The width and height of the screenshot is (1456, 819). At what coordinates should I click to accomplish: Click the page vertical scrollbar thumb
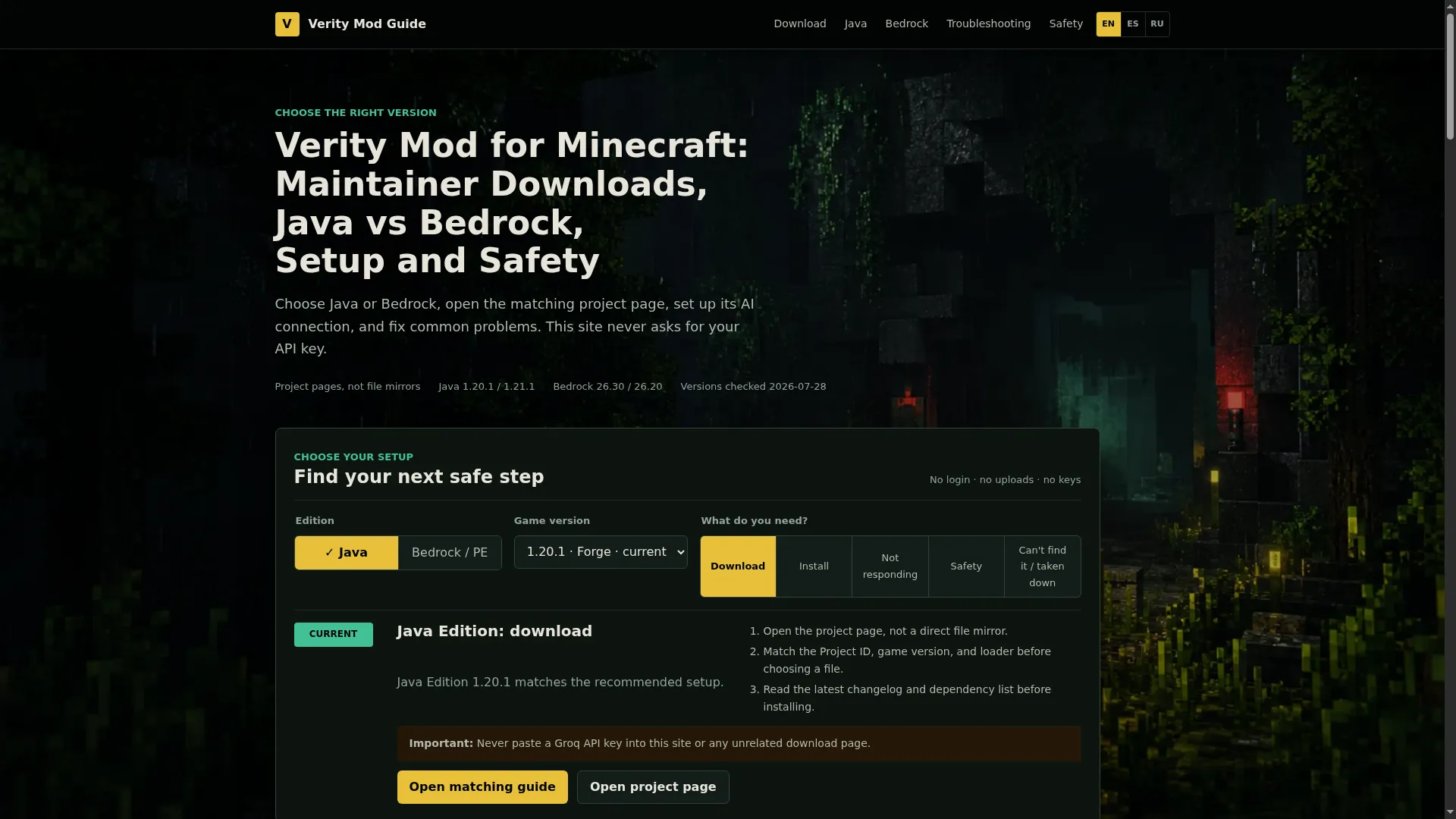tap(1450, 76)
